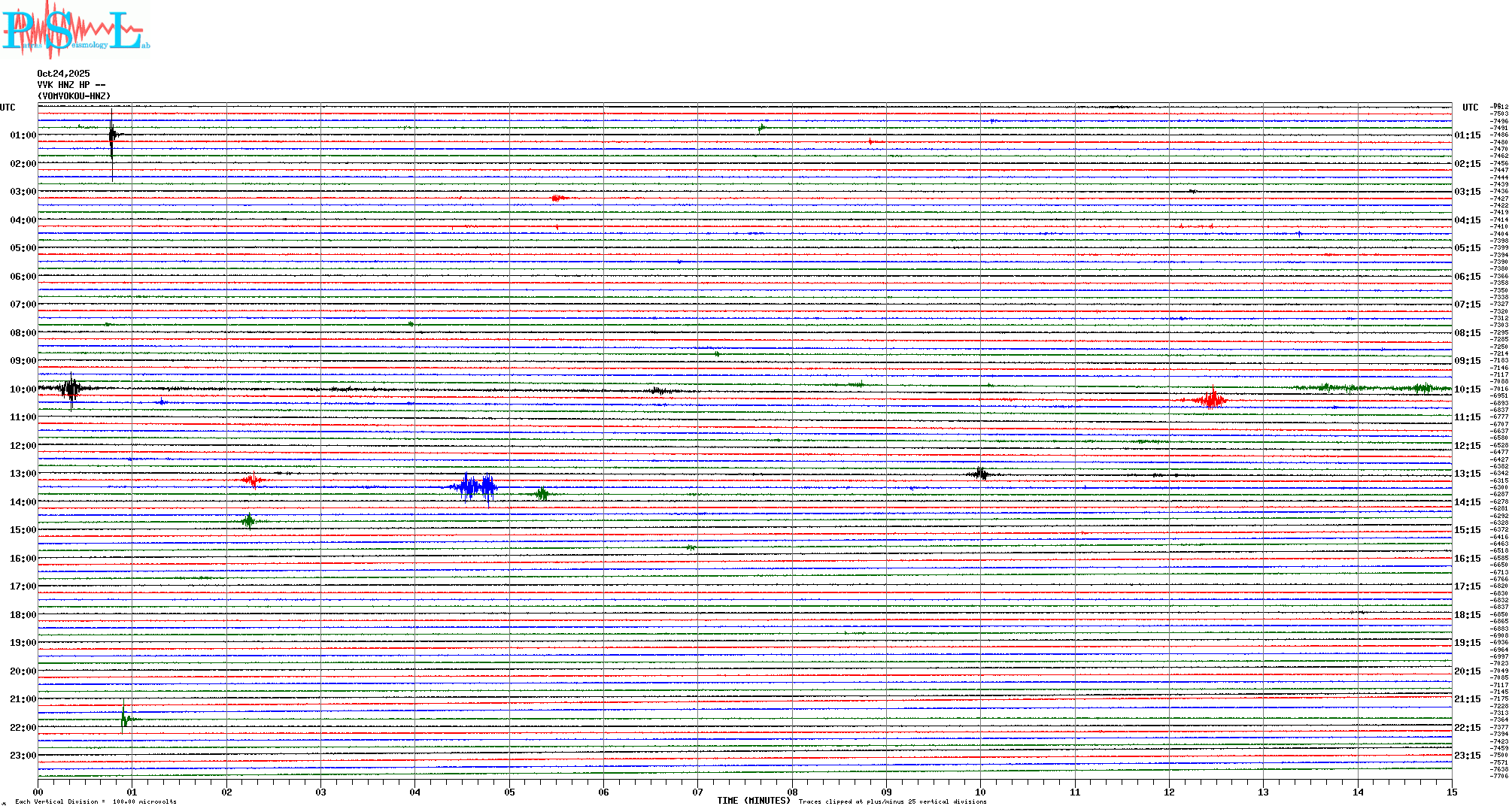Image resolution: width=1512 pixels, height=812 pixels.
Task: Select the VOMVOKOU-HNZ station name text
Action: [74, 96]
